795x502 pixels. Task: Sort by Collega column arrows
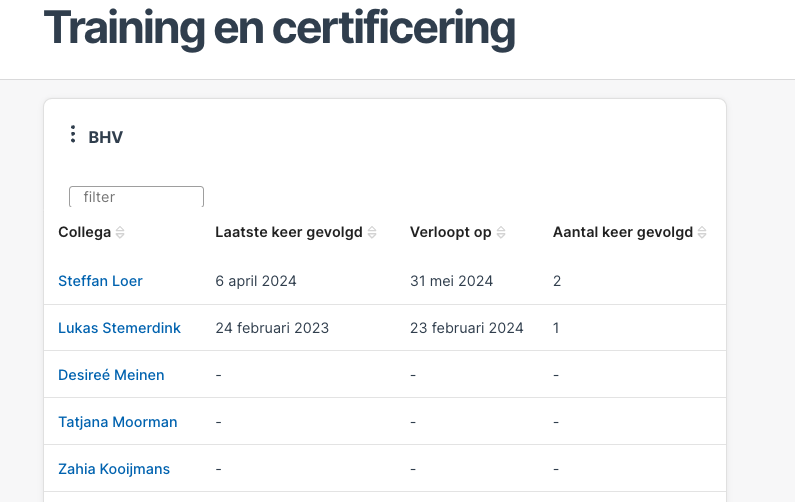pyautogui.click(x=120, y=233)
